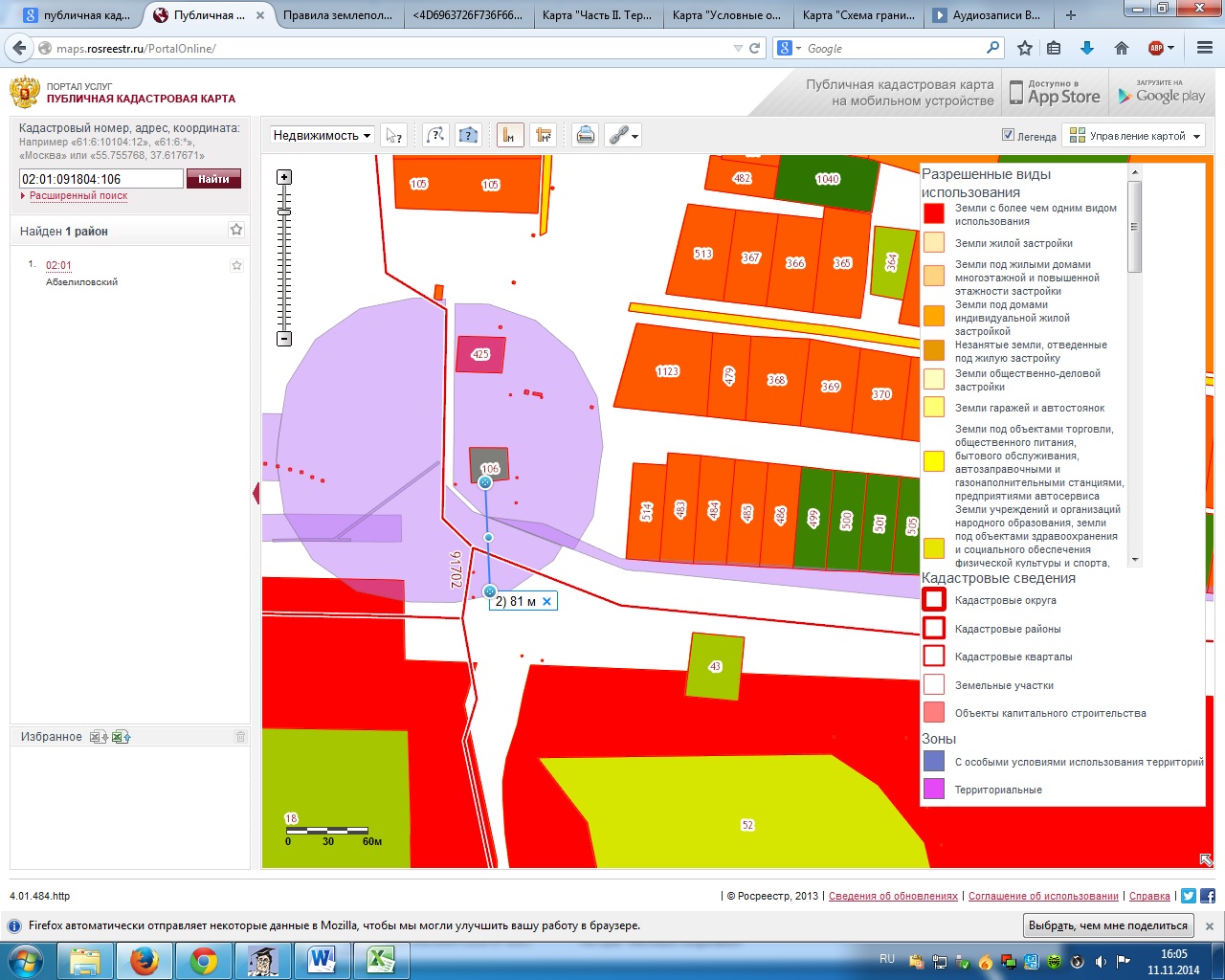Activate the identify object cursor tool
The width and height of the screenshot is (1225, 980).
393,136
